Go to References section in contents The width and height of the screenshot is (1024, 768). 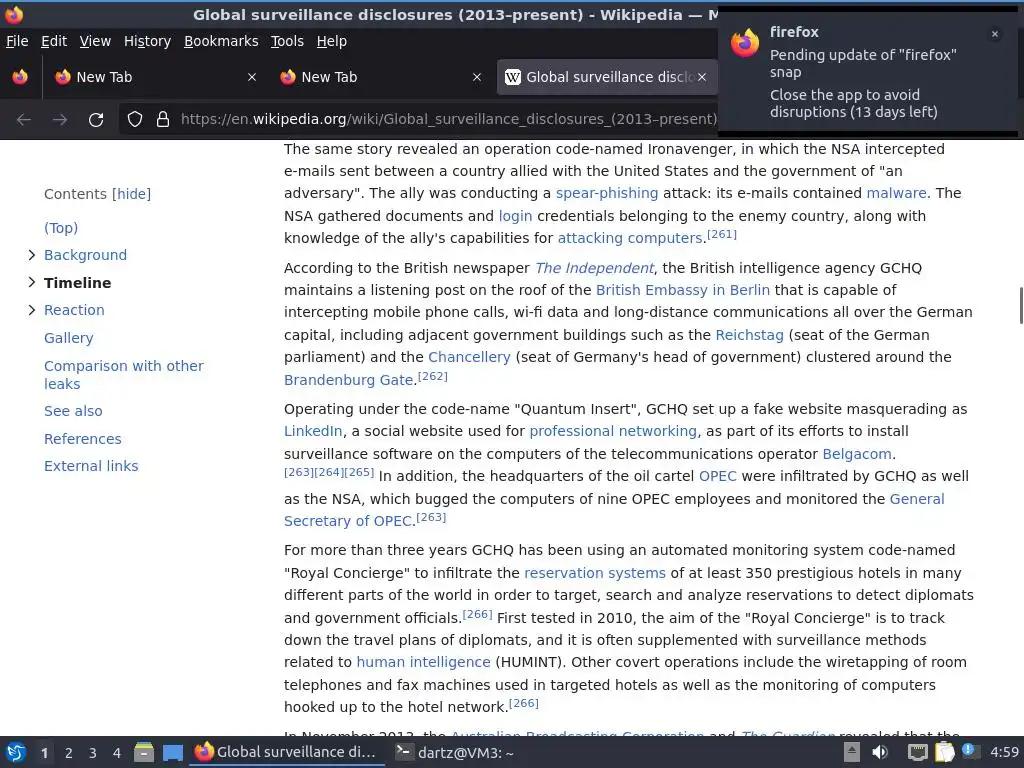tap(82, 439)
